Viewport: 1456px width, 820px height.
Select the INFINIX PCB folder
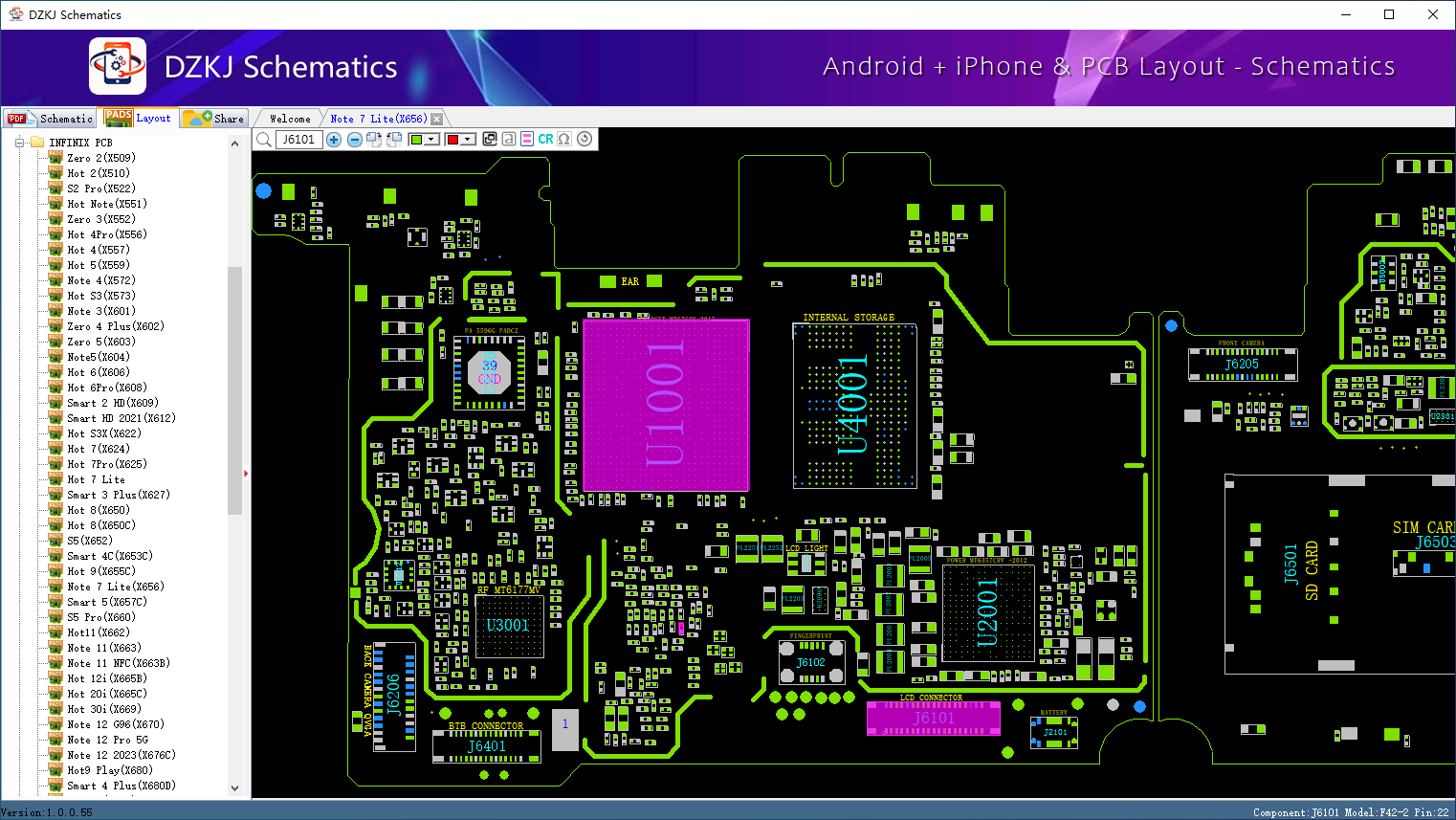click(80, 143)
